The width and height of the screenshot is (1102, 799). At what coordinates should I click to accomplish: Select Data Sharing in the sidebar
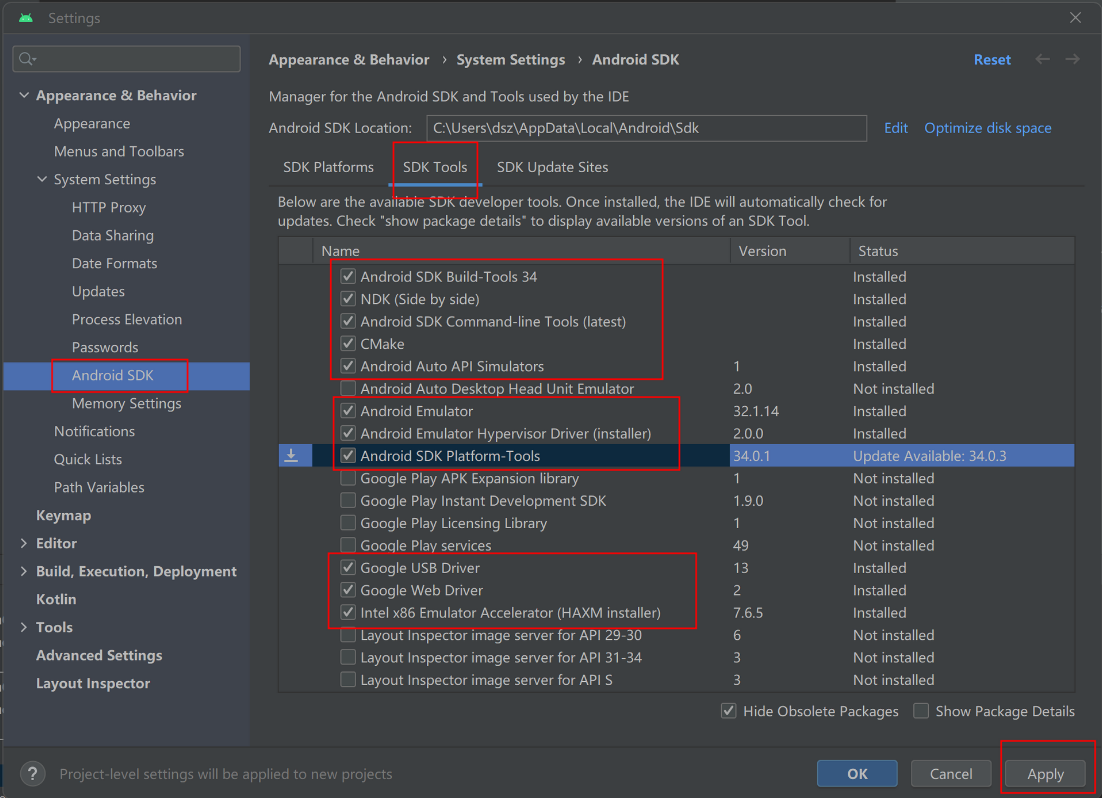tap(112, 235)
